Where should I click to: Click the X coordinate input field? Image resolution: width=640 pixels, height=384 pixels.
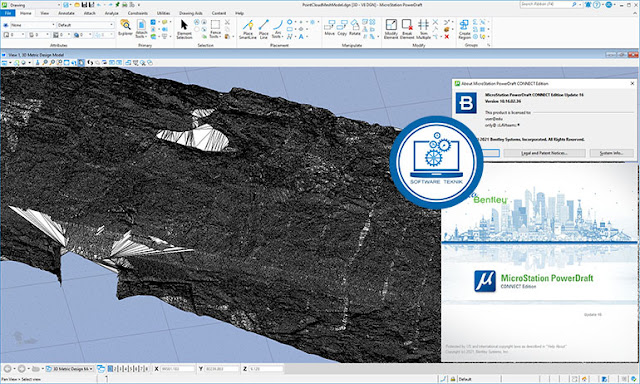[177, 369]
